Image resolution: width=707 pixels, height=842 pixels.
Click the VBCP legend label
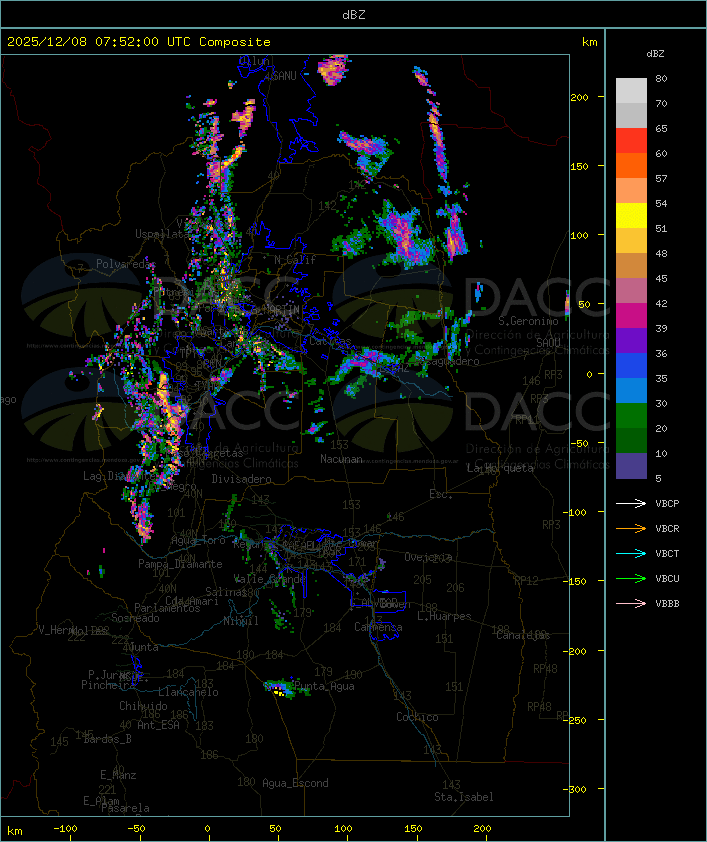(667, 503)
